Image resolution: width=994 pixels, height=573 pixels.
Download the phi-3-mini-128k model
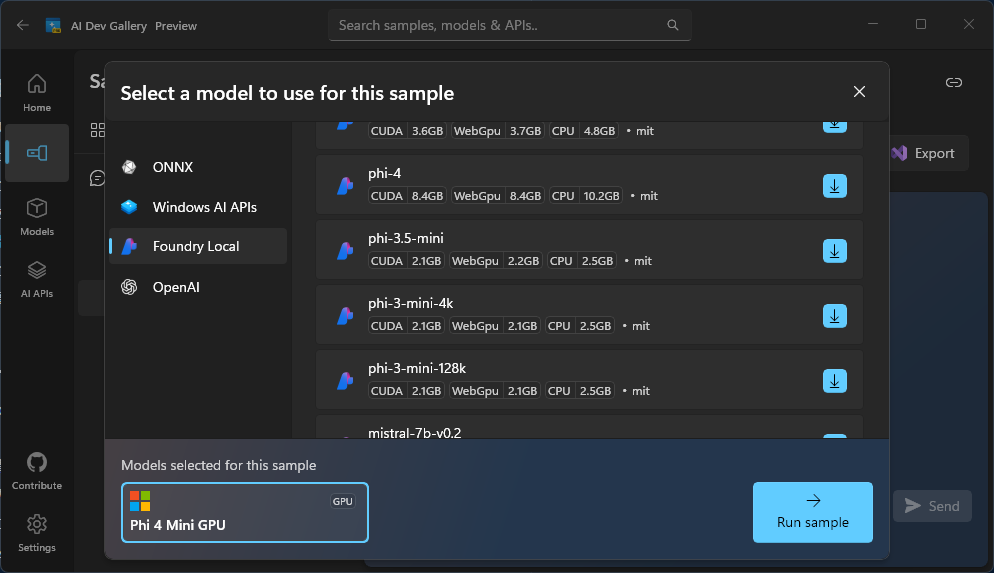pos(834,381)
